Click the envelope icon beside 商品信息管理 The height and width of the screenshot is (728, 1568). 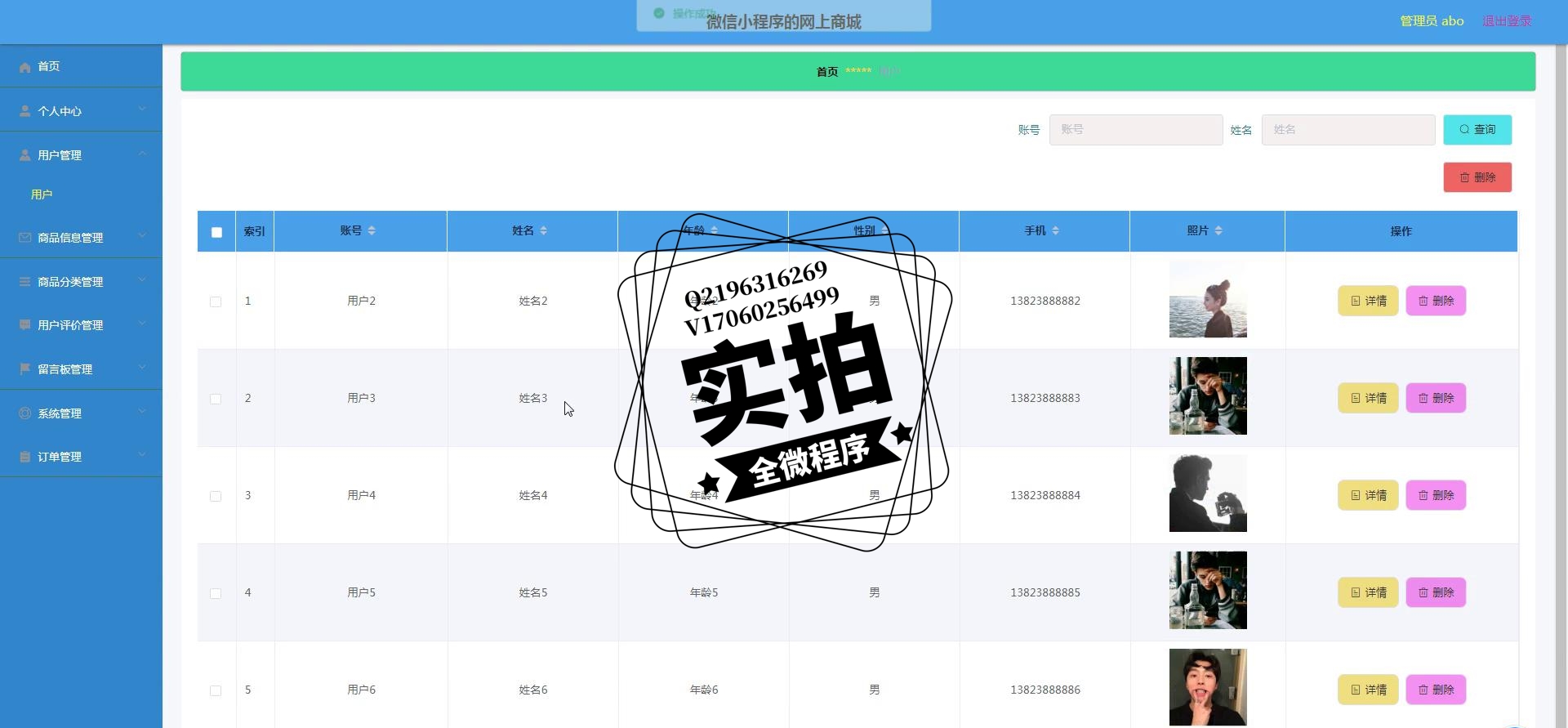coord(25,238)
